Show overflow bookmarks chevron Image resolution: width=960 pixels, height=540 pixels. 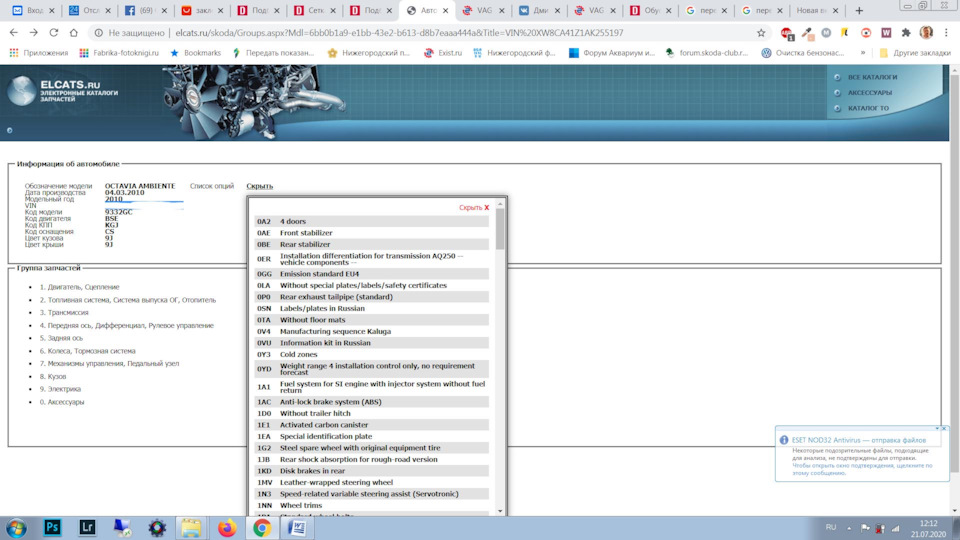click(863, 53)
